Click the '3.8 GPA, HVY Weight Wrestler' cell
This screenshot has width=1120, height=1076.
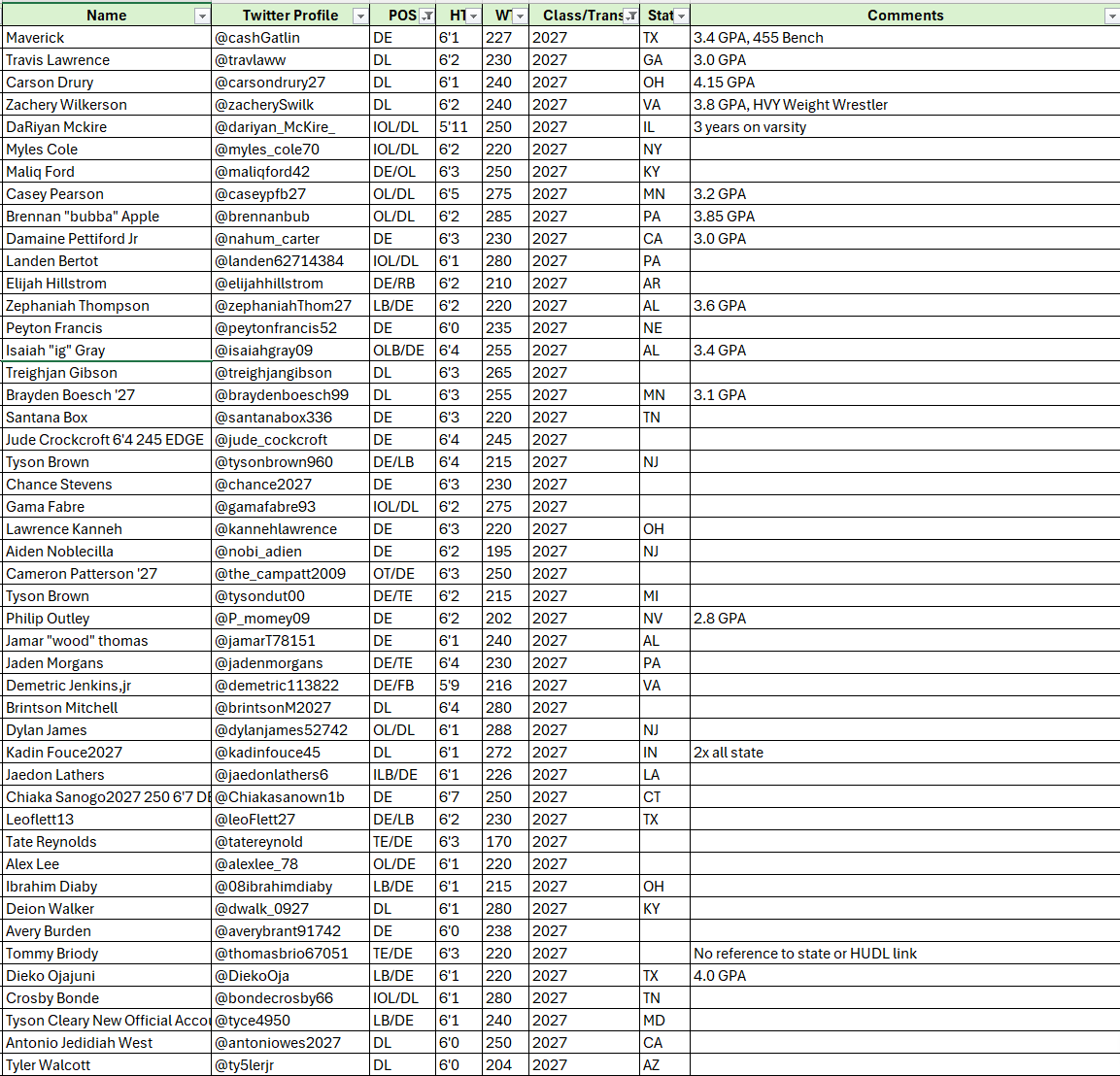(905, 105)
